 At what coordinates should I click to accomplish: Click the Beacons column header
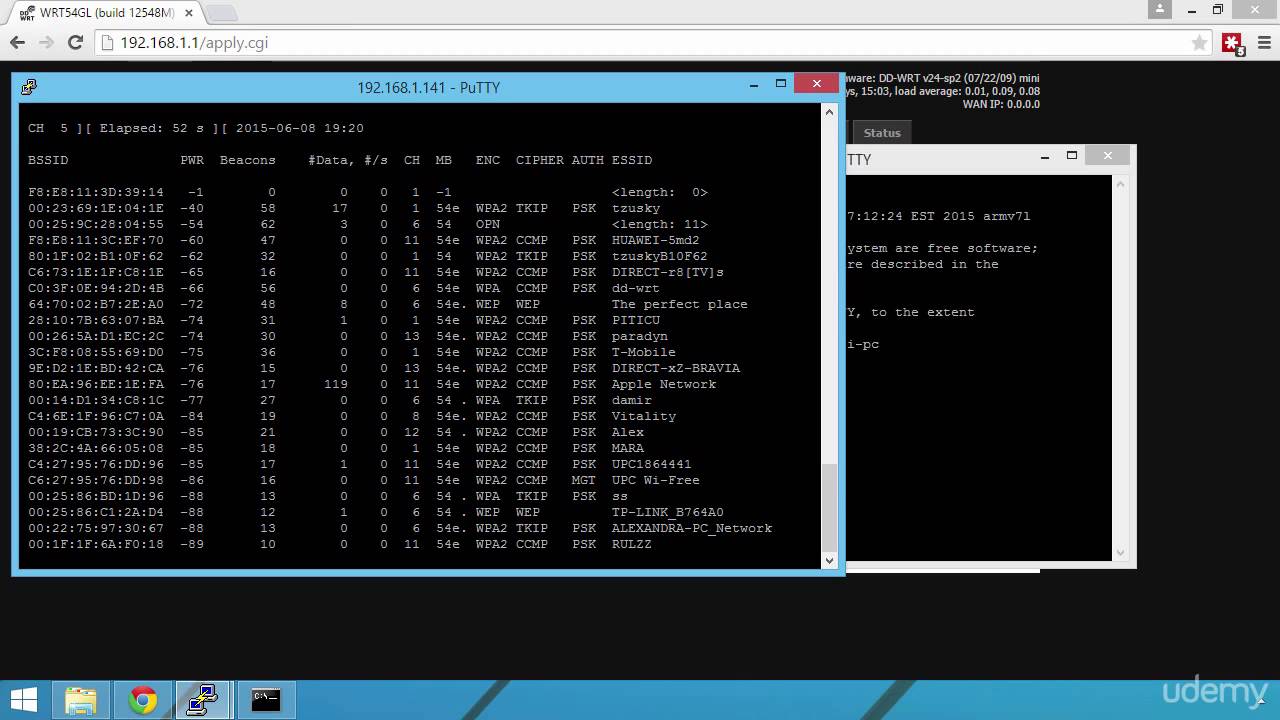(248, 160)
